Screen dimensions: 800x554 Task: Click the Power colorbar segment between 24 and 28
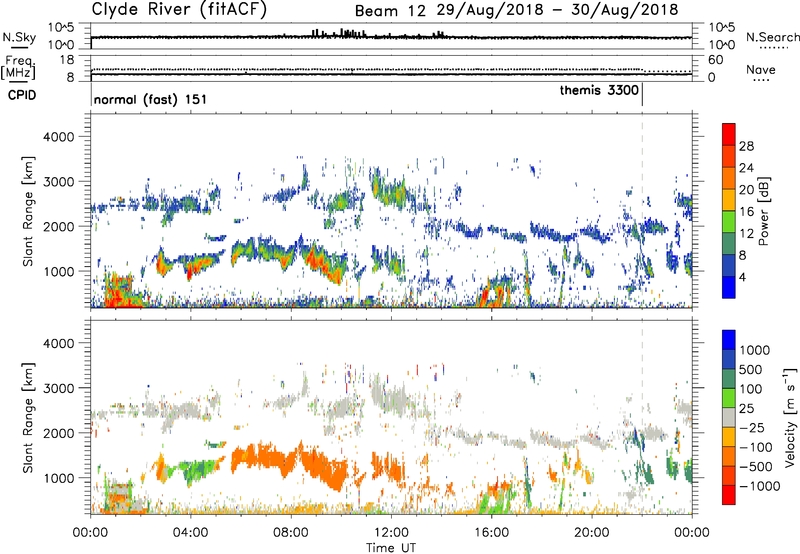(x=729, y=156)
